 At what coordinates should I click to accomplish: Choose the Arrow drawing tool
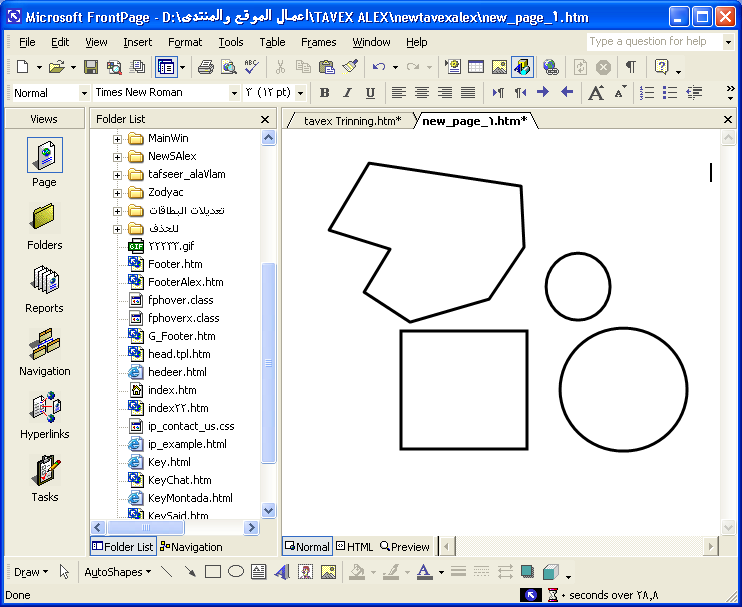(190, 572)
